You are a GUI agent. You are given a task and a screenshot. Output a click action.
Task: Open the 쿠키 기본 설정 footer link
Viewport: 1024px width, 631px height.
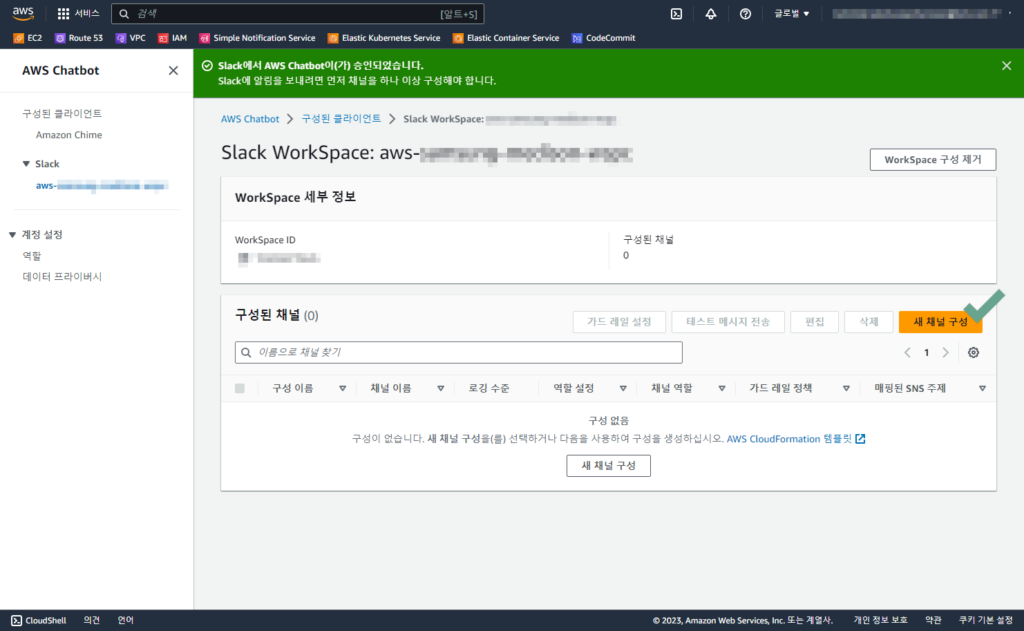(985, 621)
